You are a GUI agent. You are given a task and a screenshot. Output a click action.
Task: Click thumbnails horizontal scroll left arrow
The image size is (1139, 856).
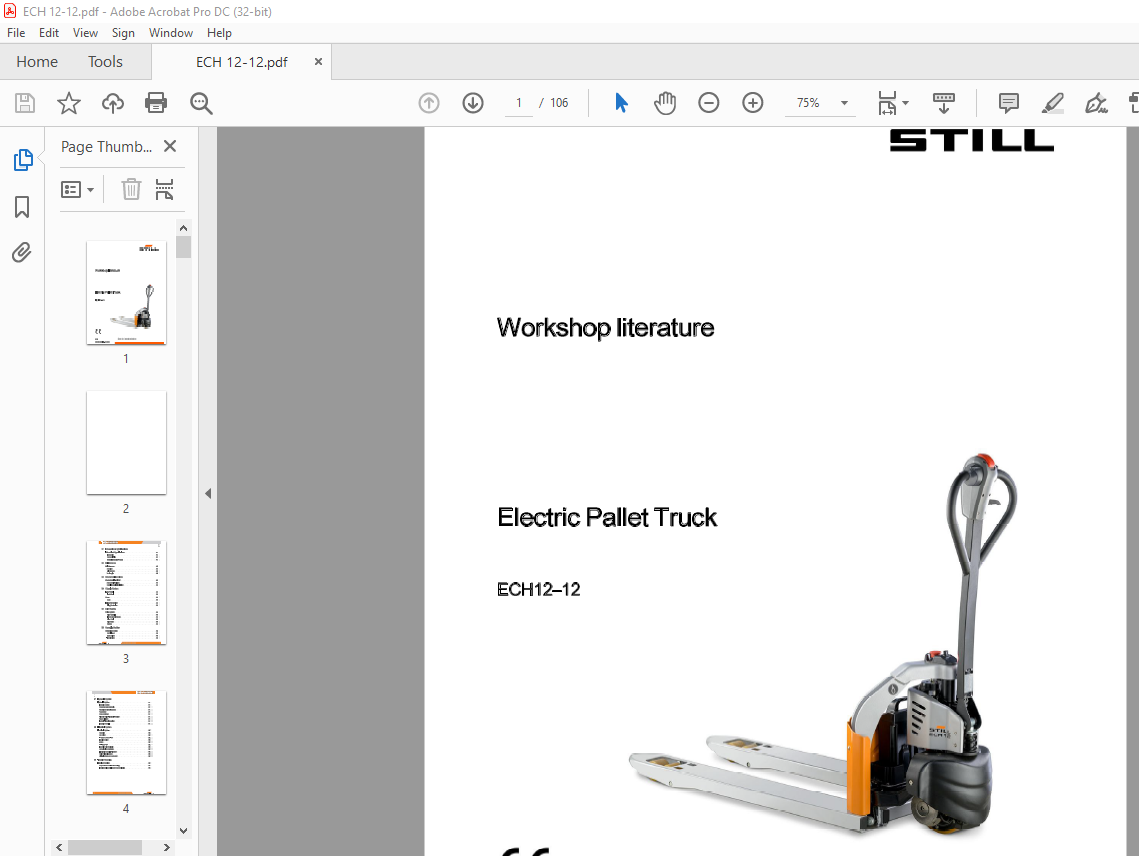[60, 847]
